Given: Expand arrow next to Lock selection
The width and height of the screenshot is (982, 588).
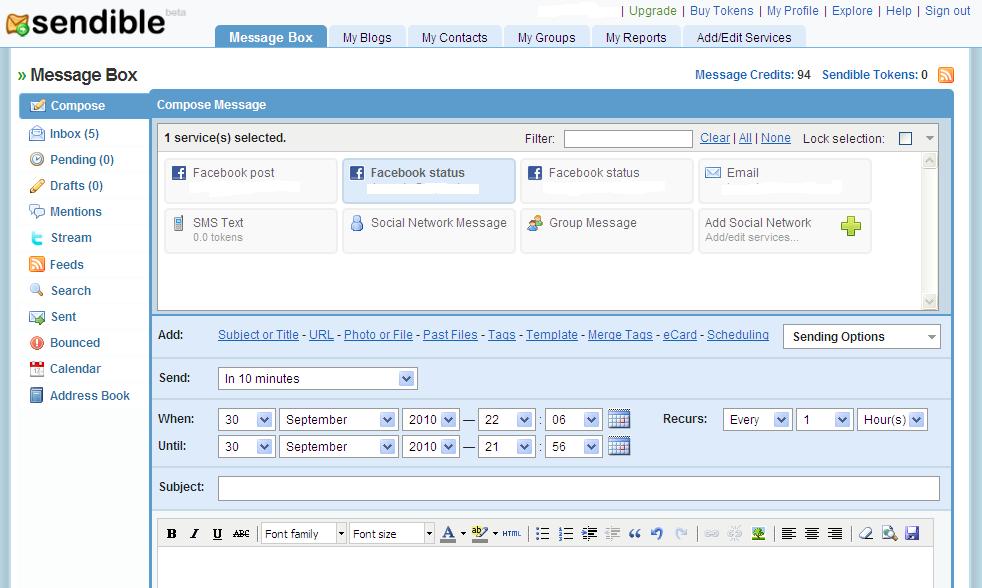Looking at the screenshot, I should click(x=930, y=138).
